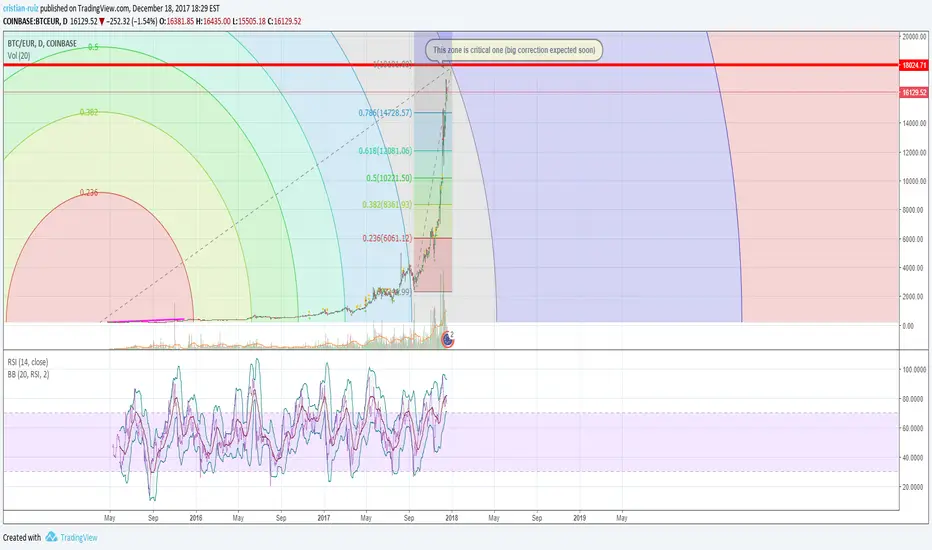Click the Fibonacci level 0.236(6061.12)
The image size is (932, 550).
point(387,238)
